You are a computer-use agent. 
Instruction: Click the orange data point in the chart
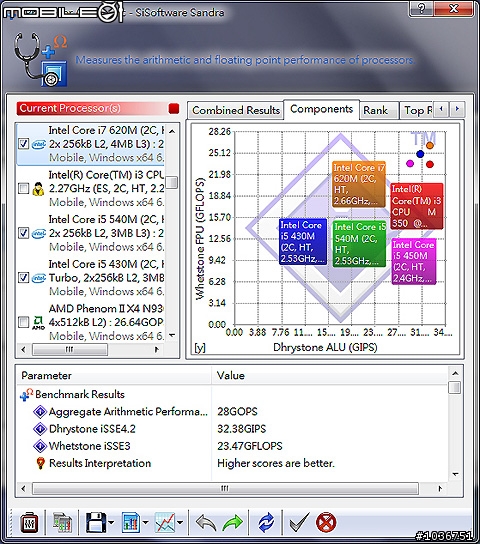[x=430, y=145]
